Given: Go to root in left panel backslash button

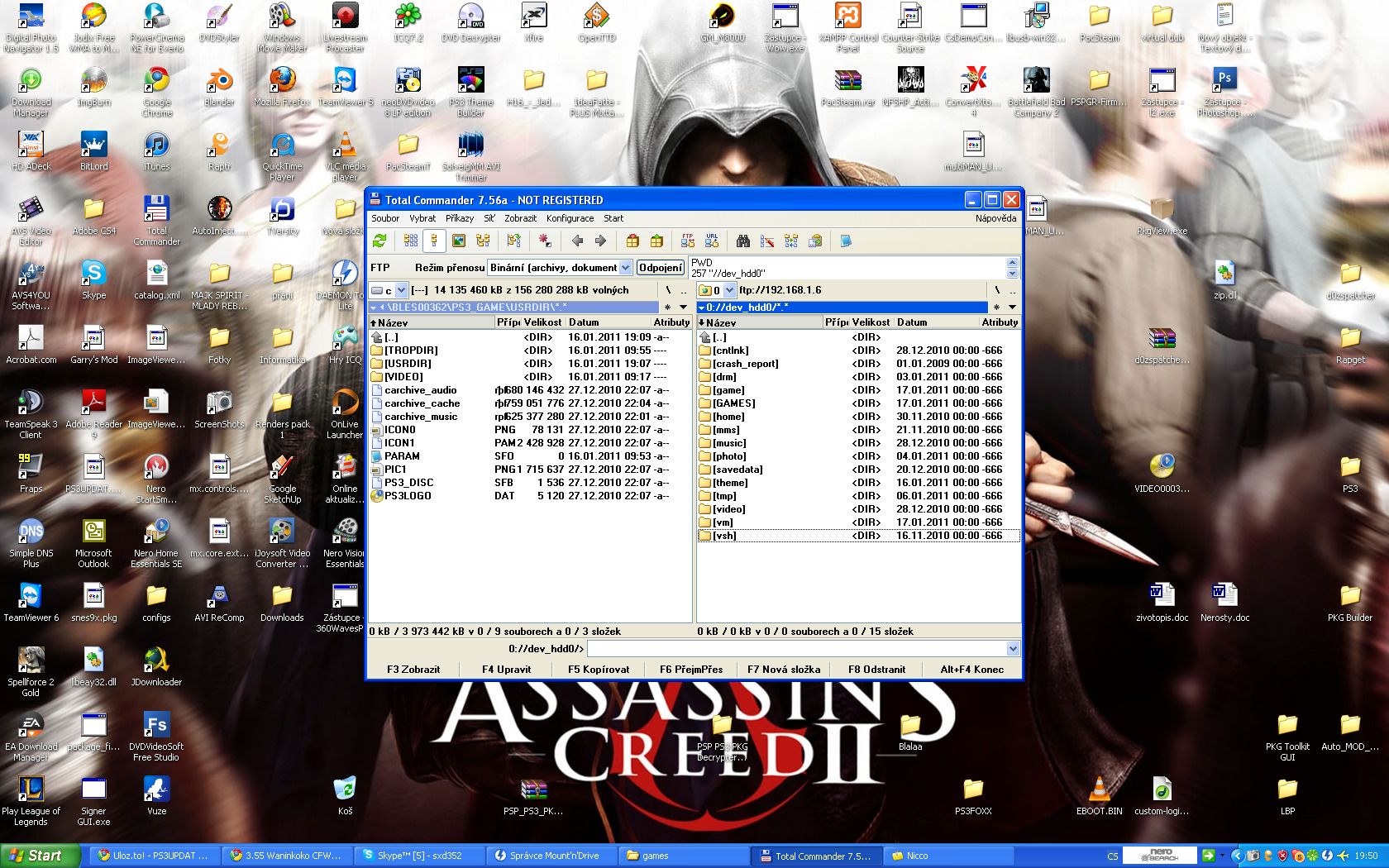Looking at the screenshot, I should point(667,290).
